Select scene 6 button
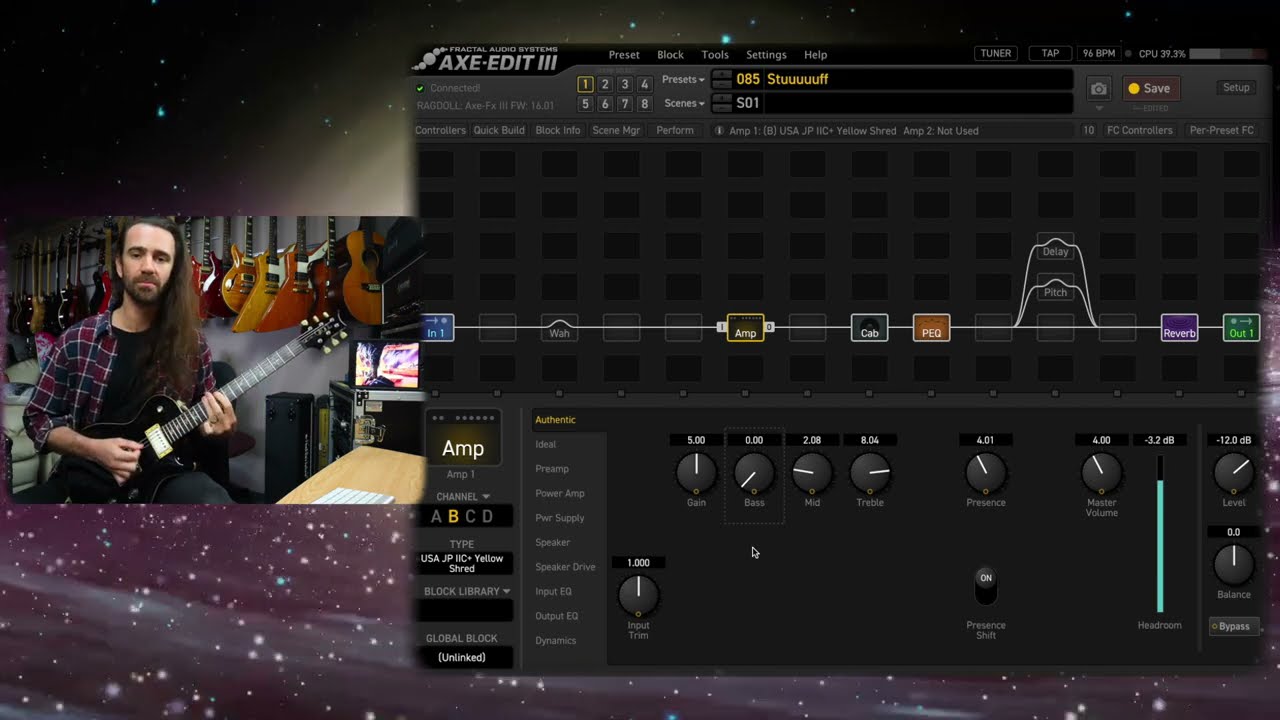Viewport: 1280px width, 720px height. tap(605, 104)
